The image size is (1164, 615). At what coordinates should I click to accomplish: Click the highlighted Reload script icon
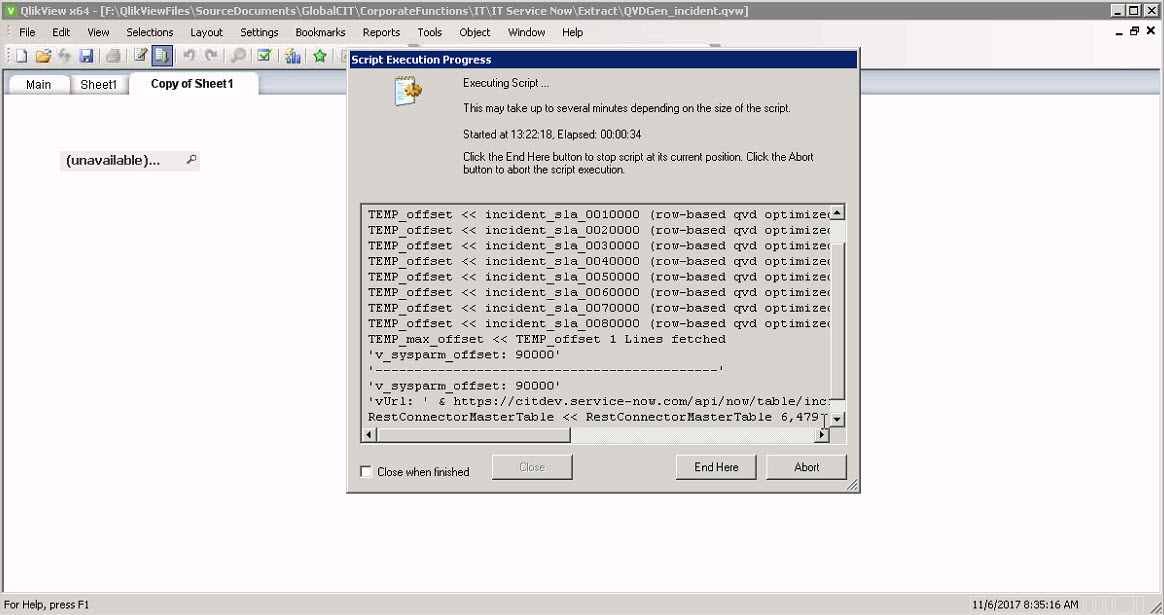(162, 56)
